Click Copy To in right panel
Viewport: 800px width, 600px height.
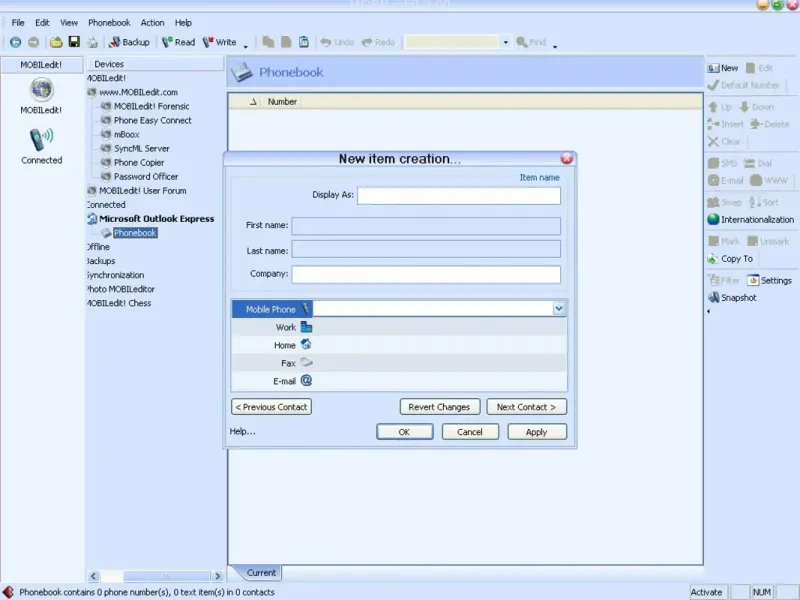click(730, 259)
